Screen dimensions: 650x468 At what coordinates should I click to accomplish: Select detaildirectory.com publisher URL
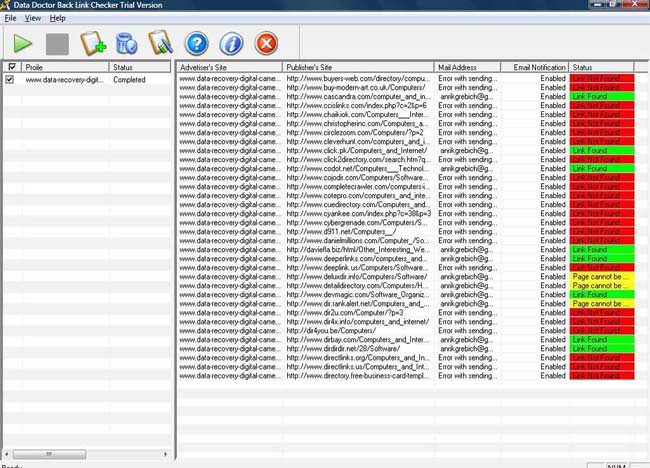pos(358,286)
